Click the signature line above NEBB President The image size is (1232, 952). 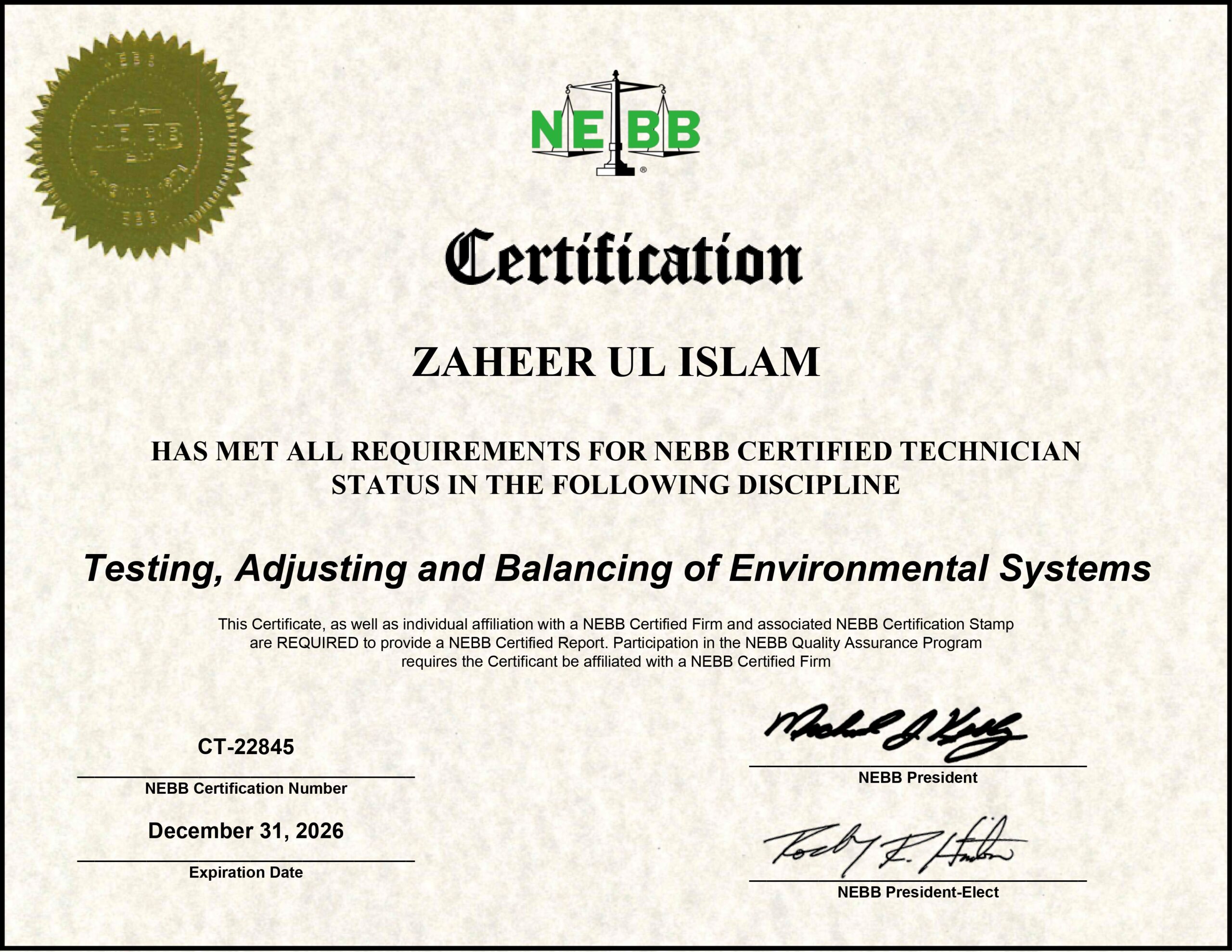[x=917, y=766]
